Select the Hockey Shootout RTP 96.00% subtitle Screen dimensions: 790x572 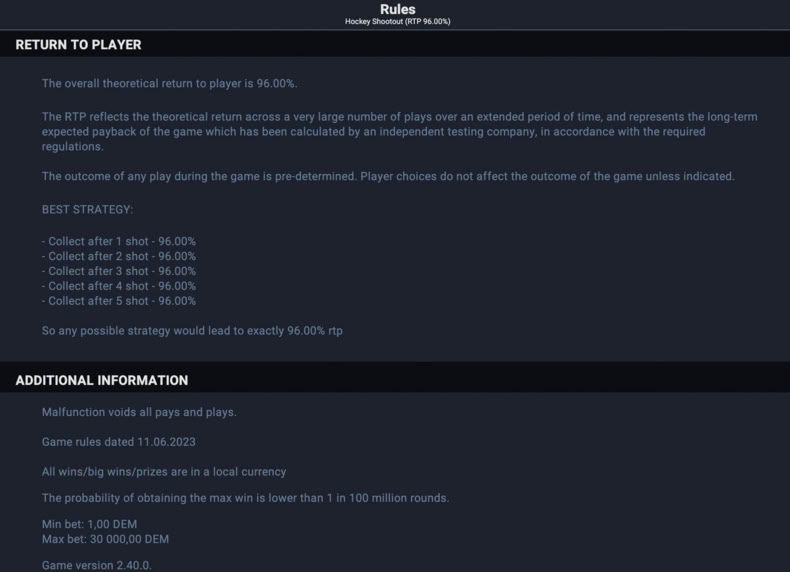pos(398,21)
